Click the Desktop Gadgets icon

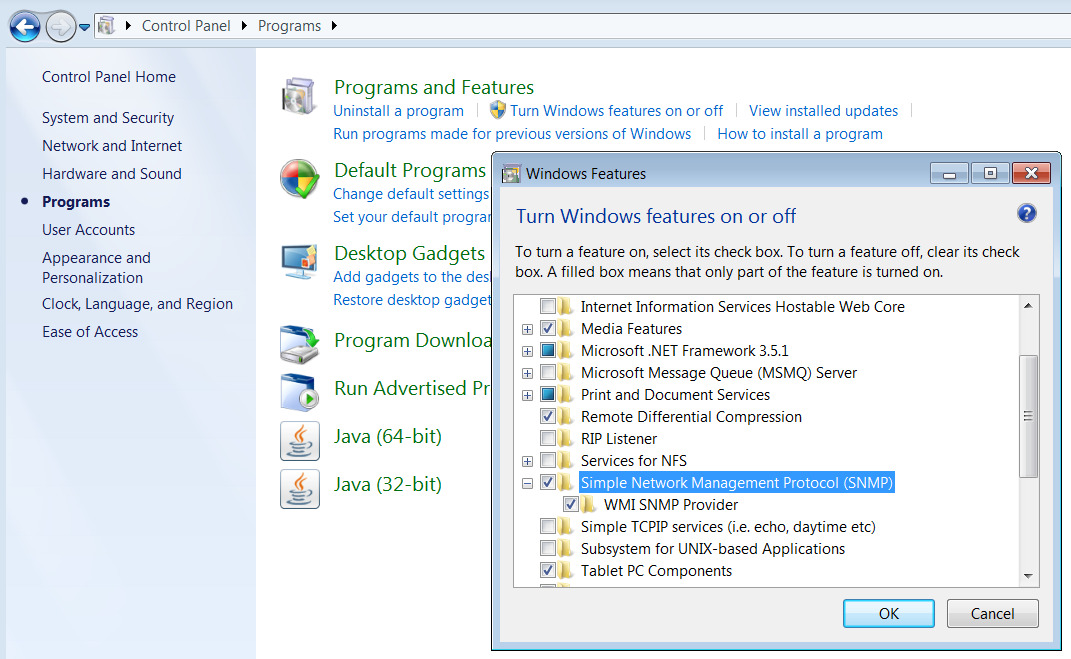point(299,262)
